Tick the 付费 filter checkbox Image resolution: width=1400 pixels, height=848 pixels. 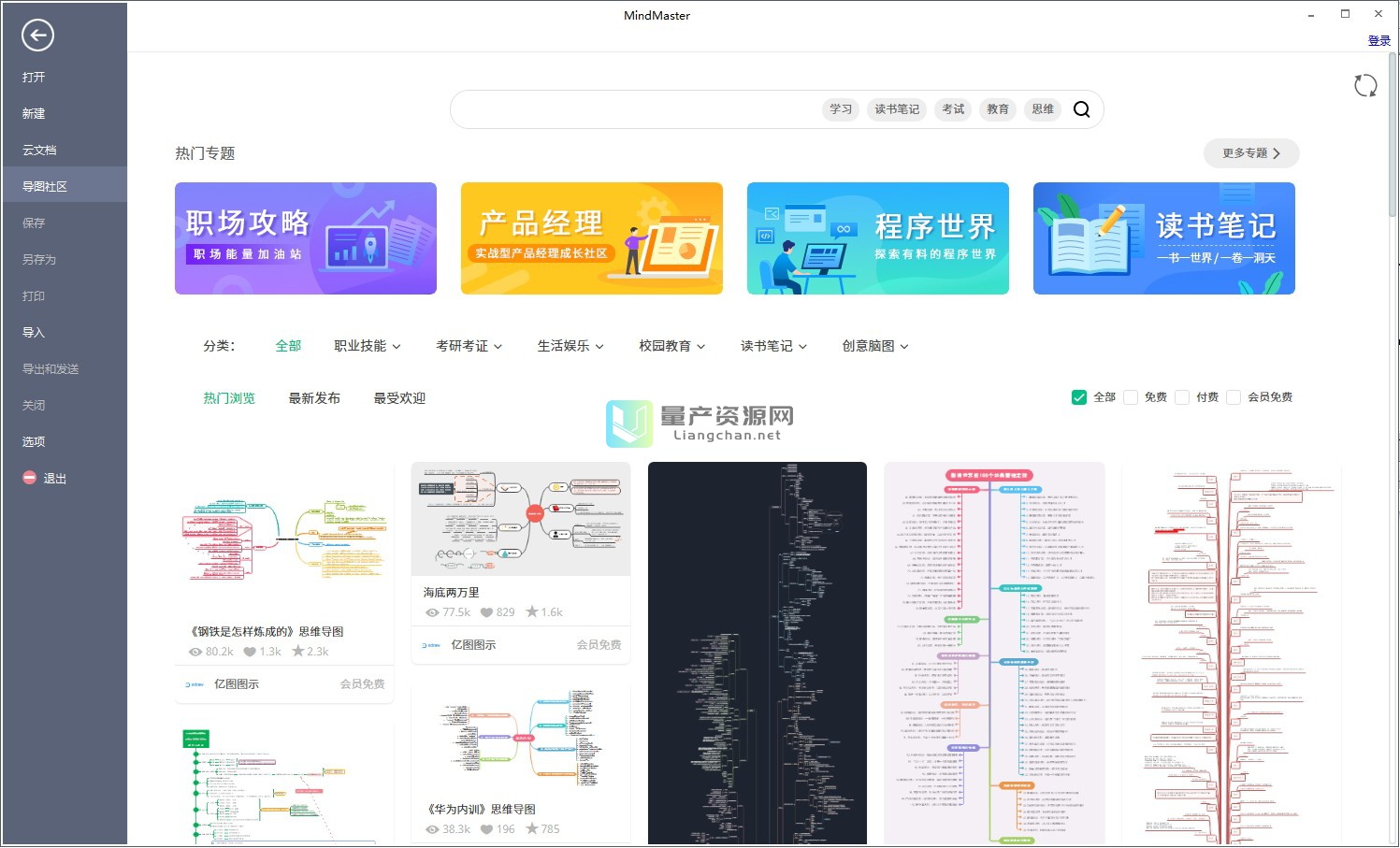click(1182, 397)
